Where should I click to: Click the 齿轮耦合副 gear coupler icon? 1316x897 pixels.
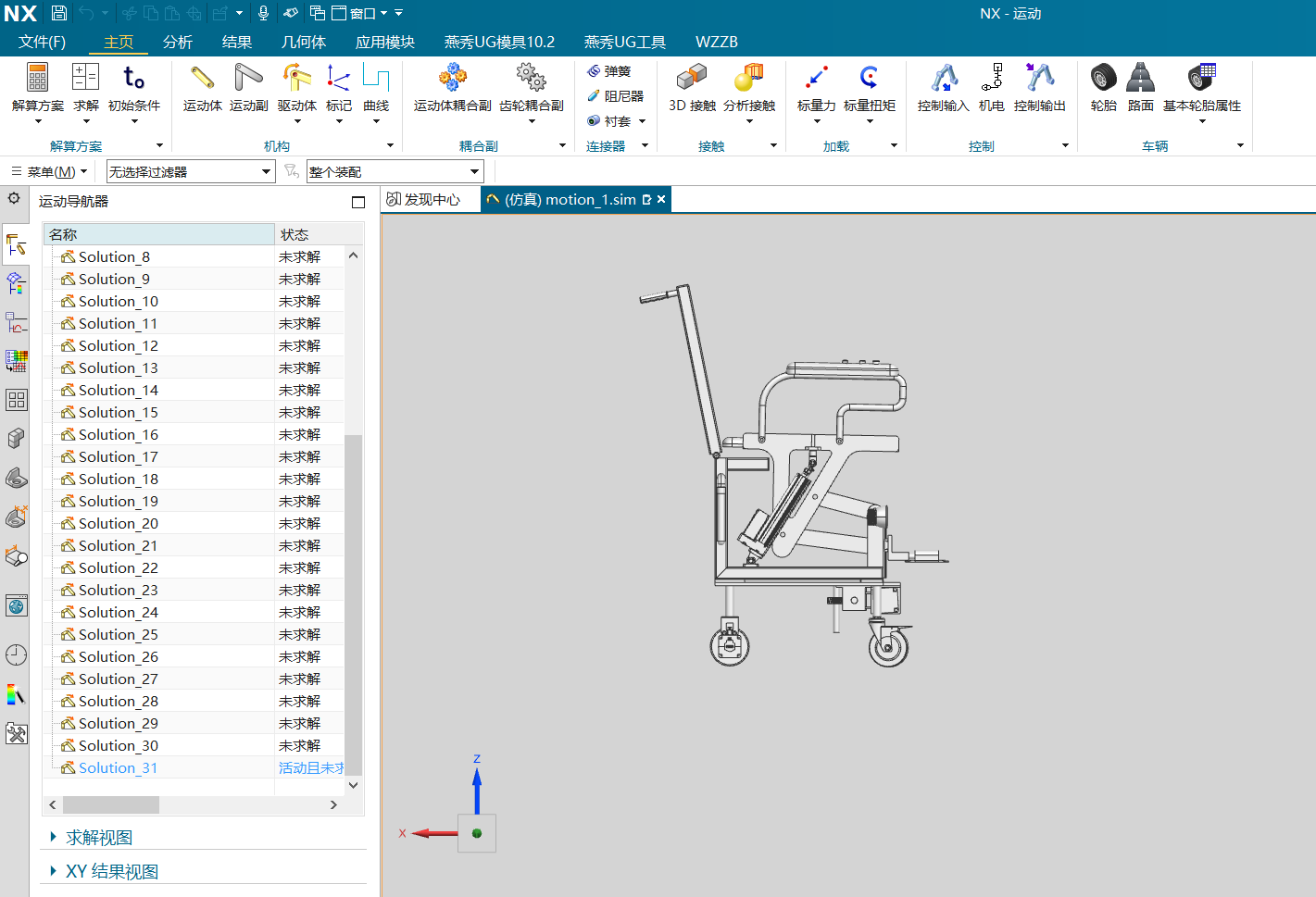coord(531,77)
